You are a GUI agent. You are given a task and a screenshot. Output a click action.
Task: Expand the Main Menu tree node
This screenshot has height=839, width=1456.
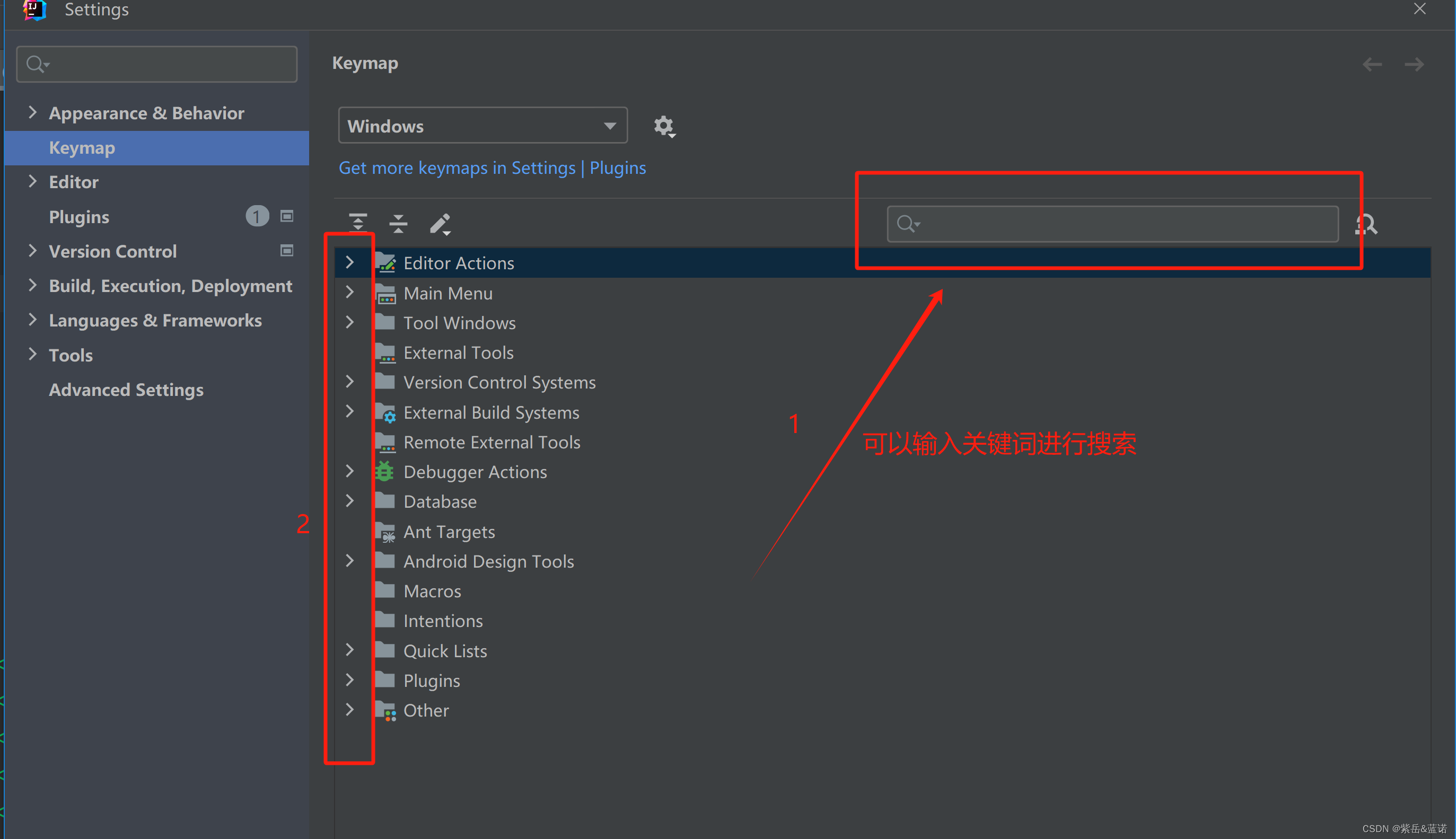tap(349, 293)
